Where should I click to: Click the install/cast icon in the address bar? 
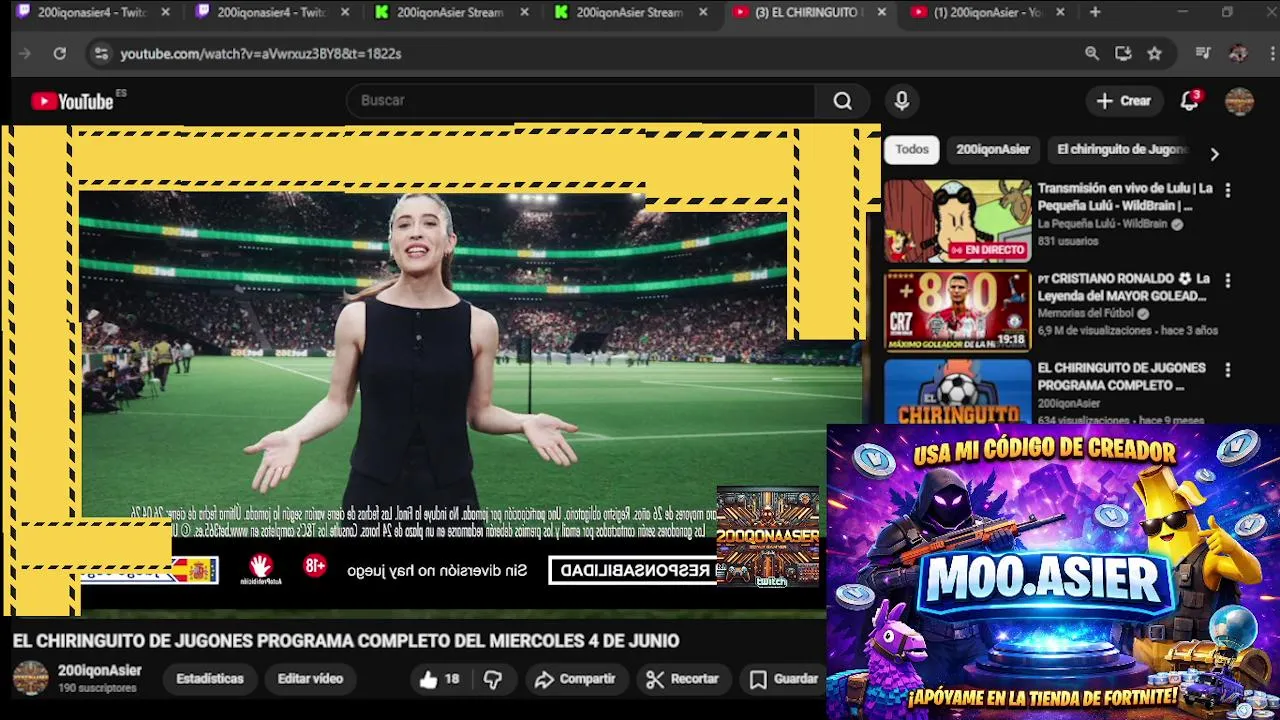click(1123, 54)
